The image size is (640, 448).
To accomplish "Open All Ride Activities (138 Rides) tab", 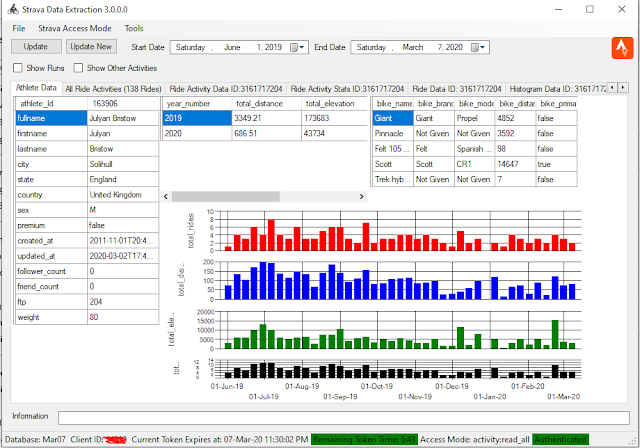I will tap(113, 89).
